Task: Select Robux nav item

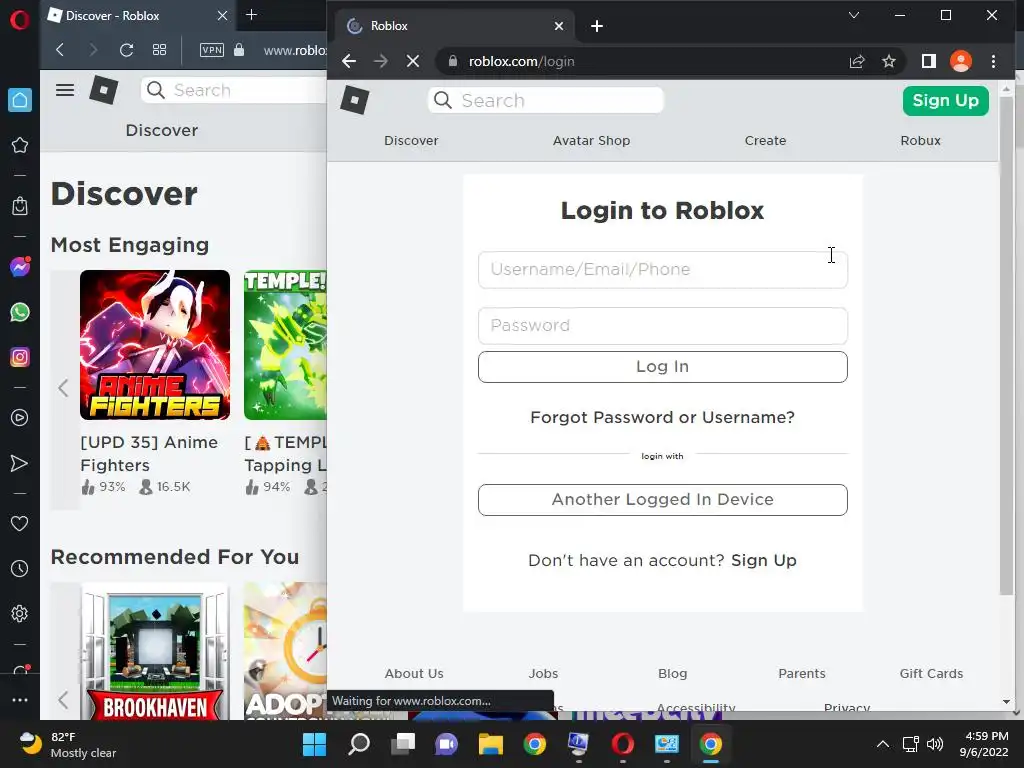Action: coord(921,140)
